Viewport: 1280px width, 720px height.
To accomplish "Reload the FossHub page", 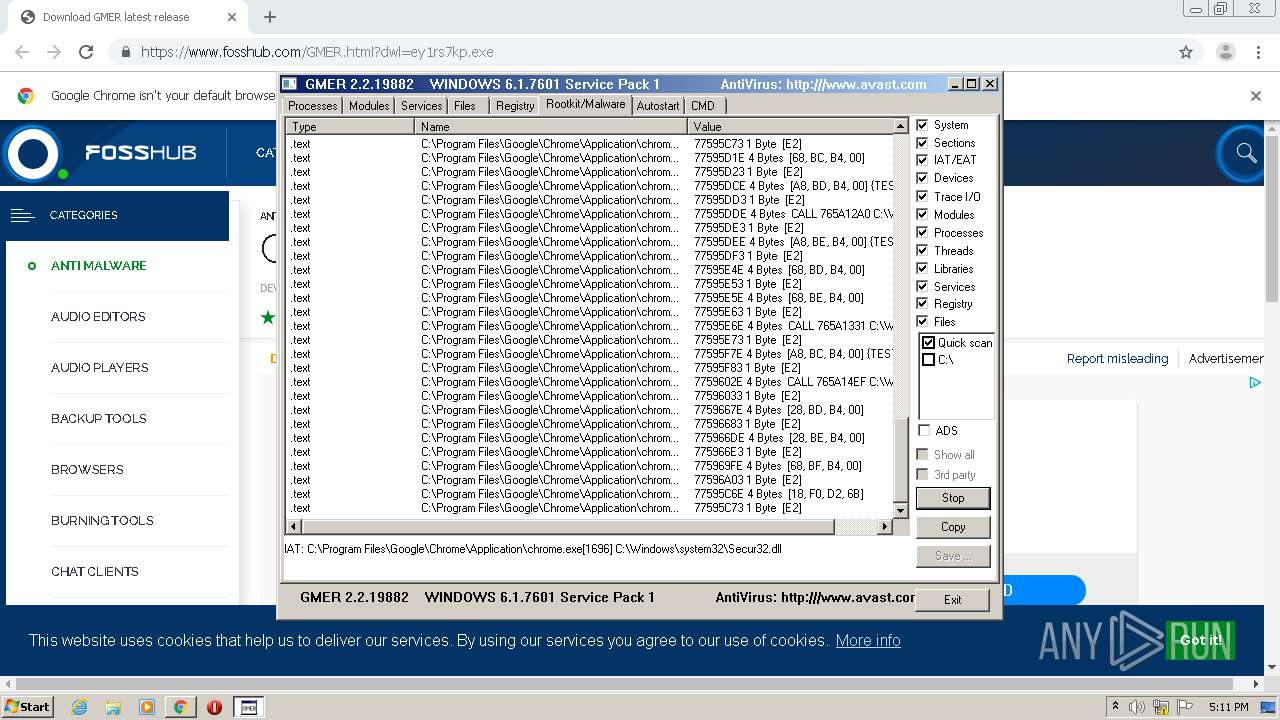I will pyautogui.click(x=86, y=52).
